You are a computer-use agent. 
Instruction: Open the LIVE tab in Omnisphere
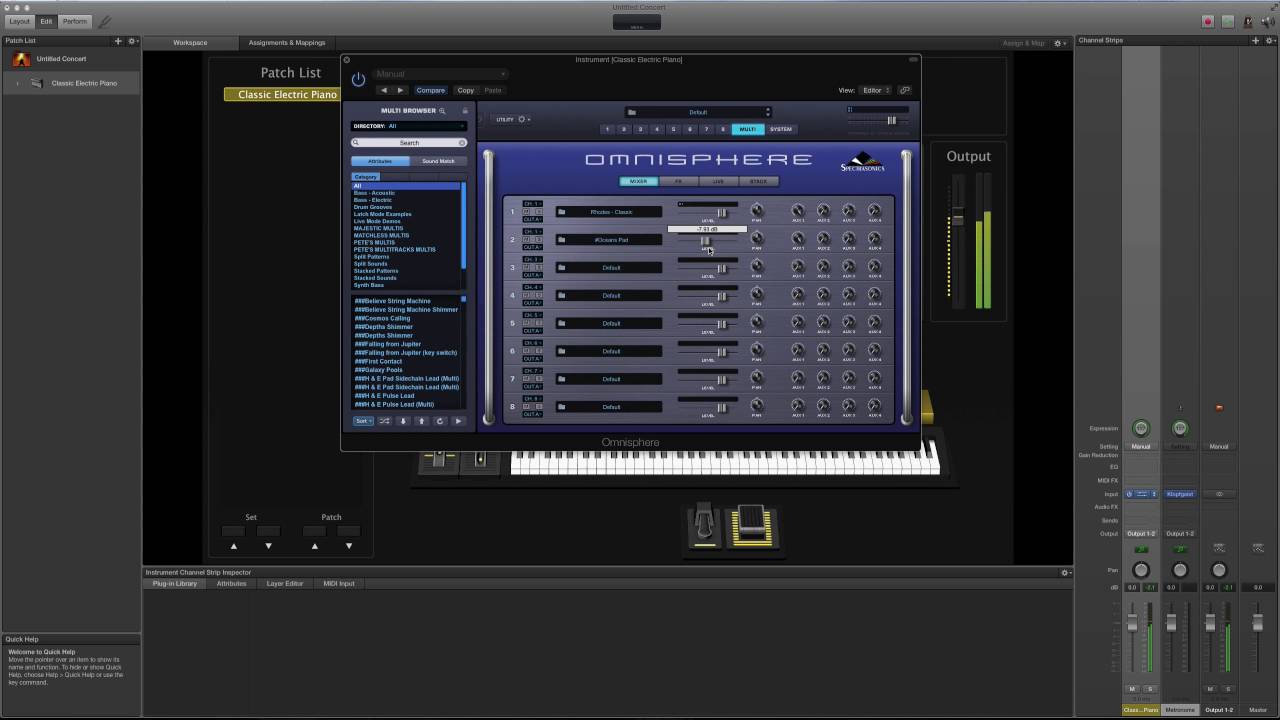pos(718,181)
